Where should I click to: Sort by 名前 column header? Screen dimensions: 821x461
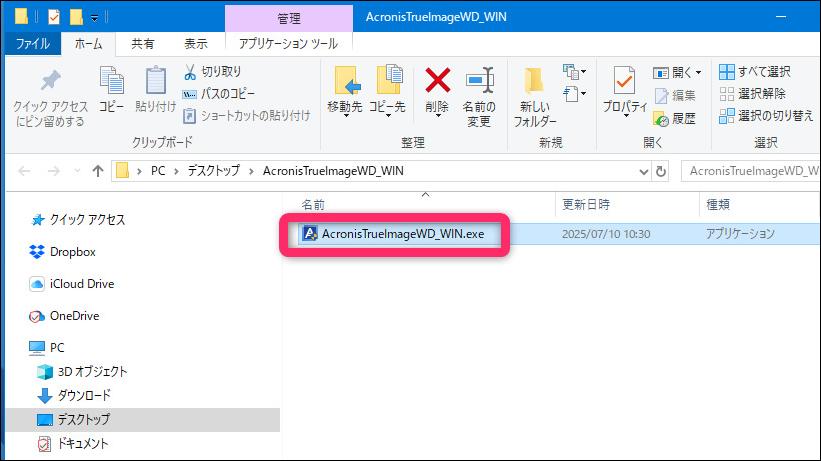[x=313, y=205]
